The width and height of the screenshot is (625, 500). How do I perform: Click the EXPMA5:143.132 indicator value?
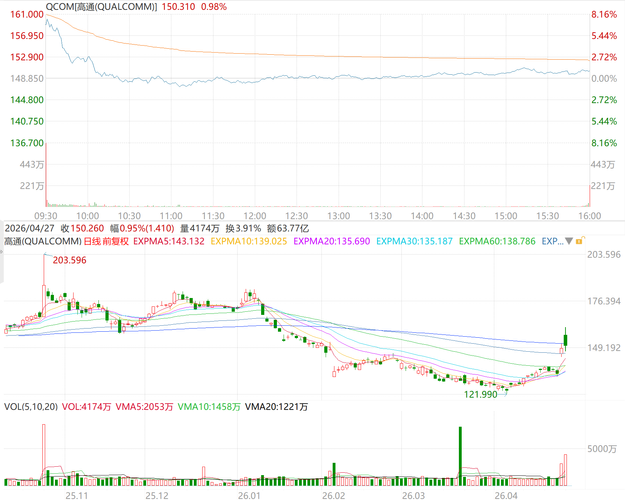click(169, 241)
